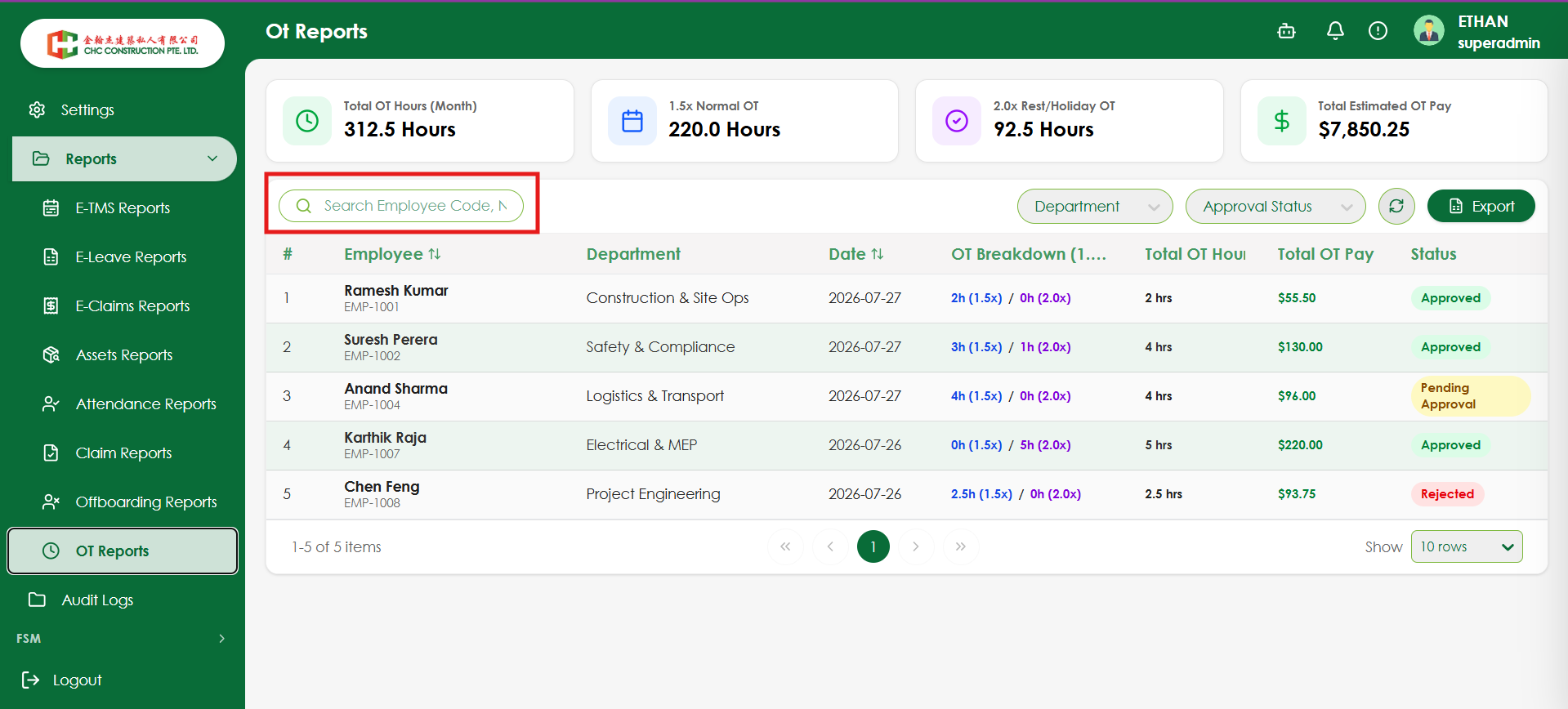
Task: Click EMP-1004 employee code
Action: pos(372,405)
